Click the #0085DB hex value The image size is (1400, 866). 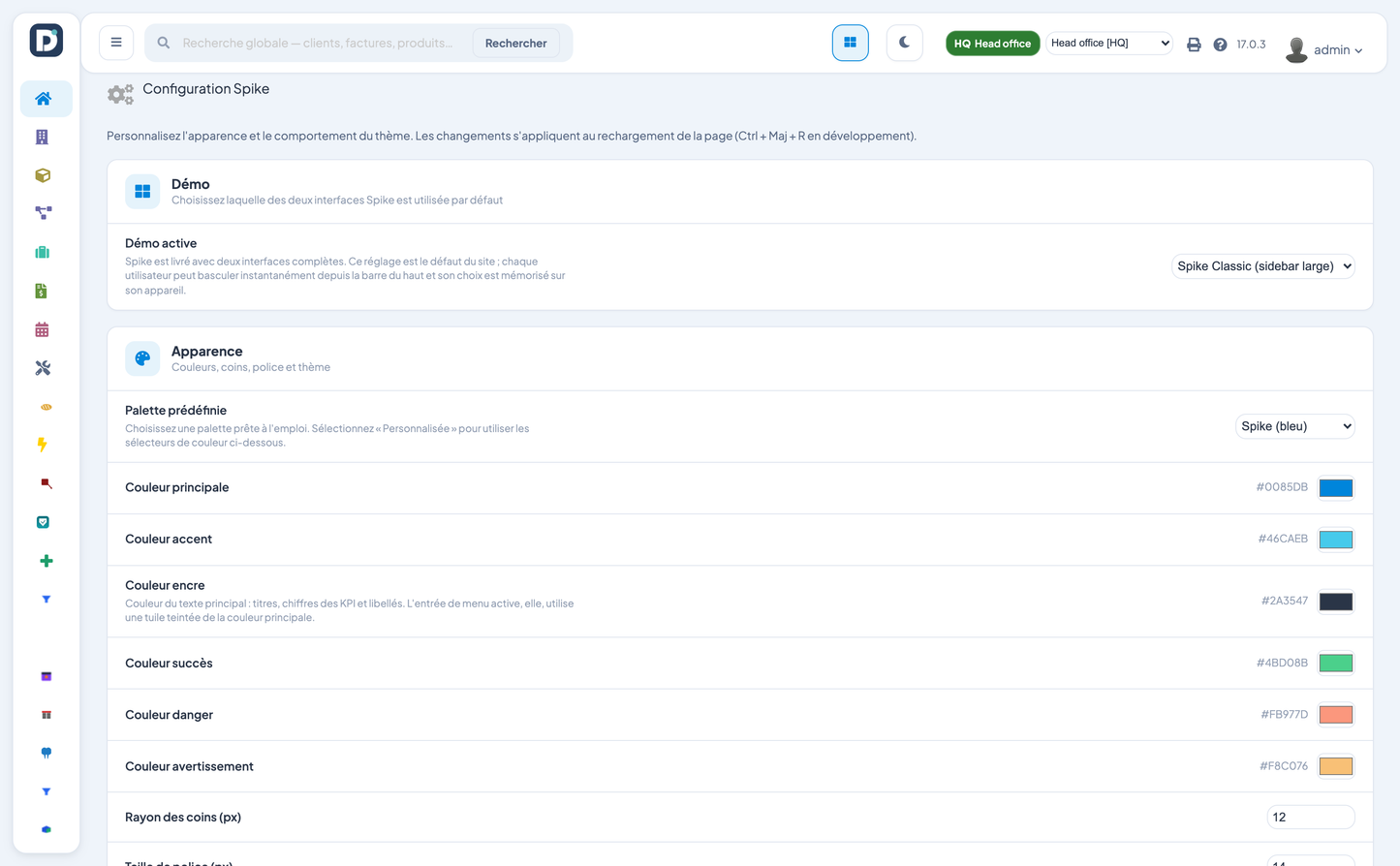[1282, 487]
